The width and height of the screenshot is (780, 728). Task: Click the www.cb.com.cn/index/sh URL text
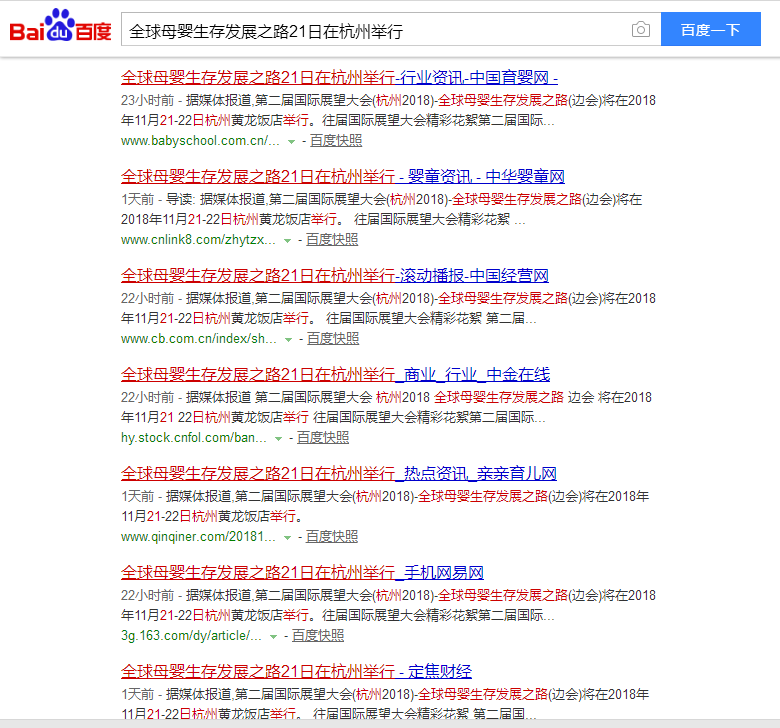point(198,339)
